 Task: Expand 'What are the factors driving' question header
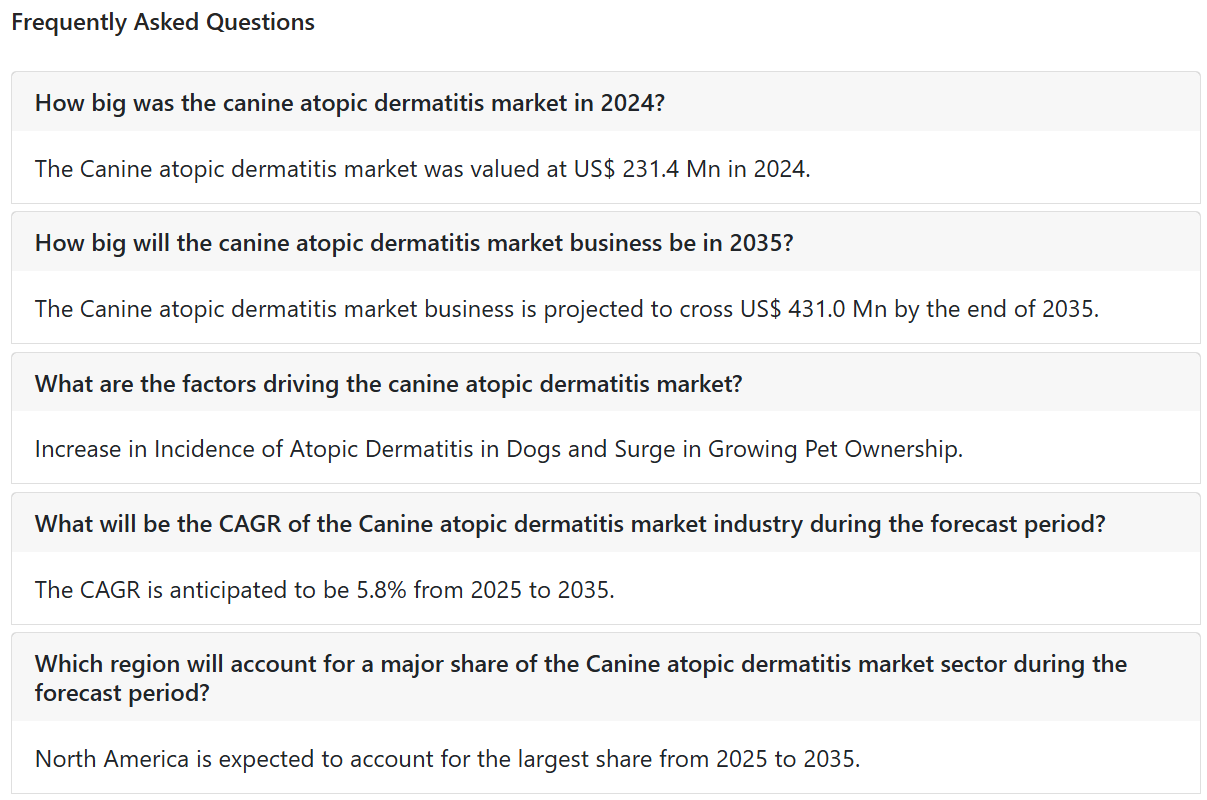605,383
